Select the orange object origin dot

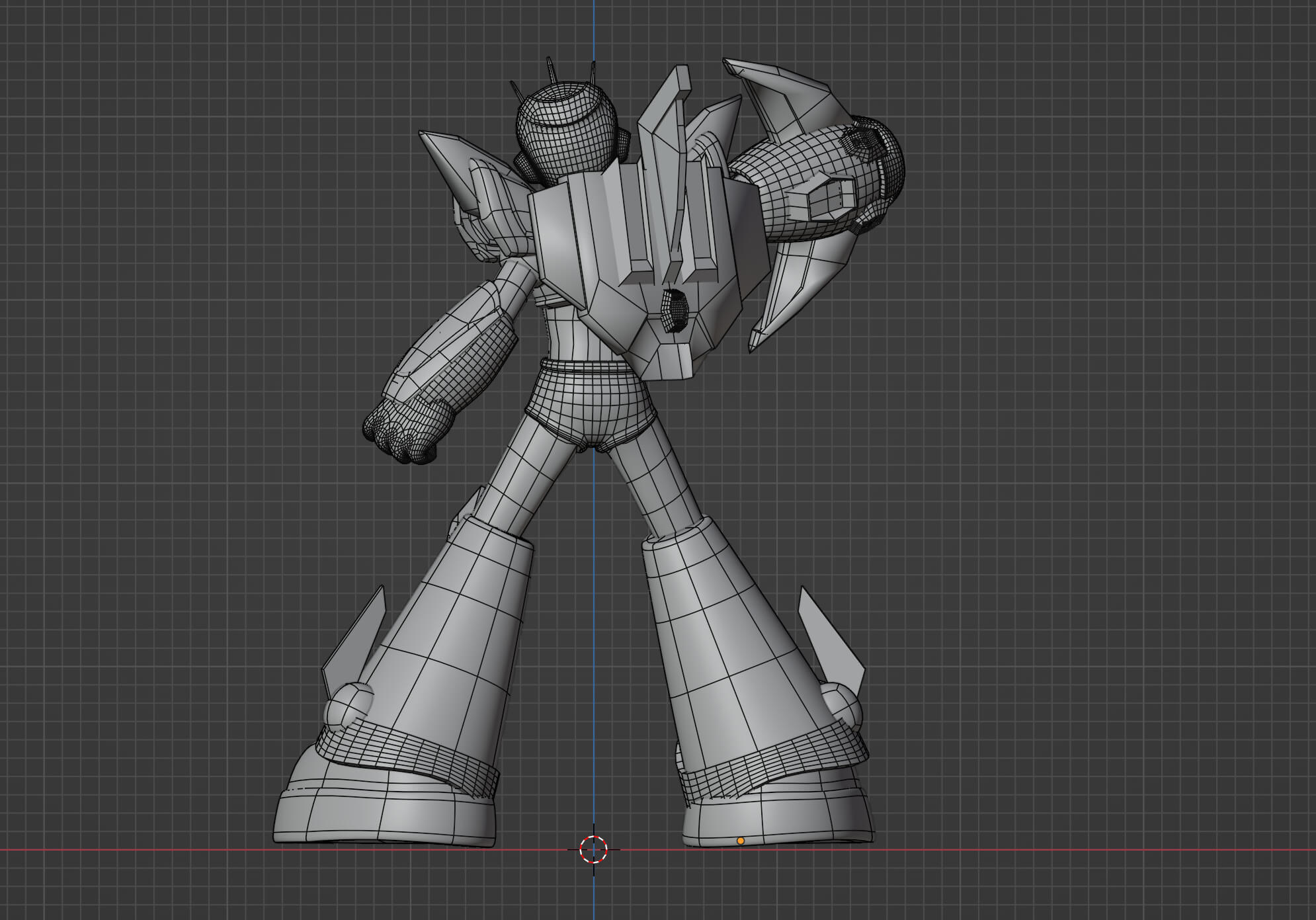(740, 841)
